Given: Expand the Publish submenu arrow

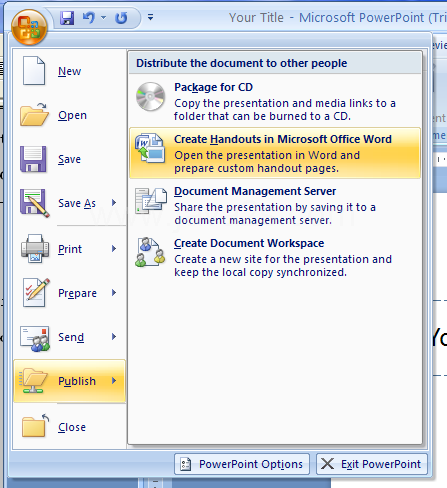Looking at the screenshot, I should (114, 381).
